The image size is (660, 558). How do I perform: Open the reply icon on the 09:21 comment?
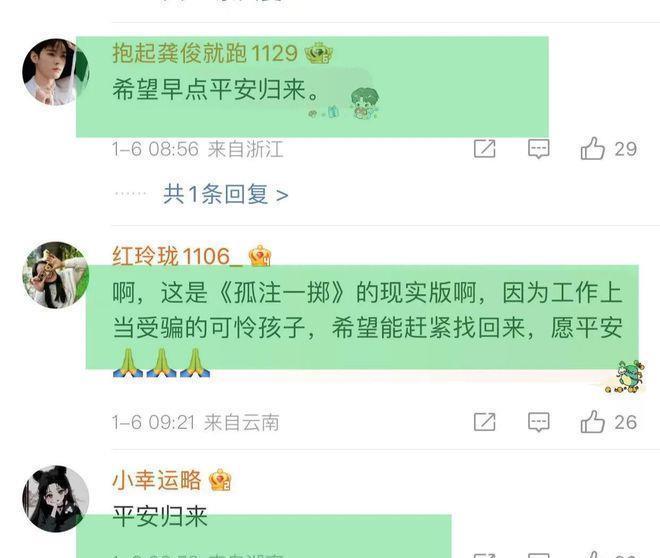538,422
